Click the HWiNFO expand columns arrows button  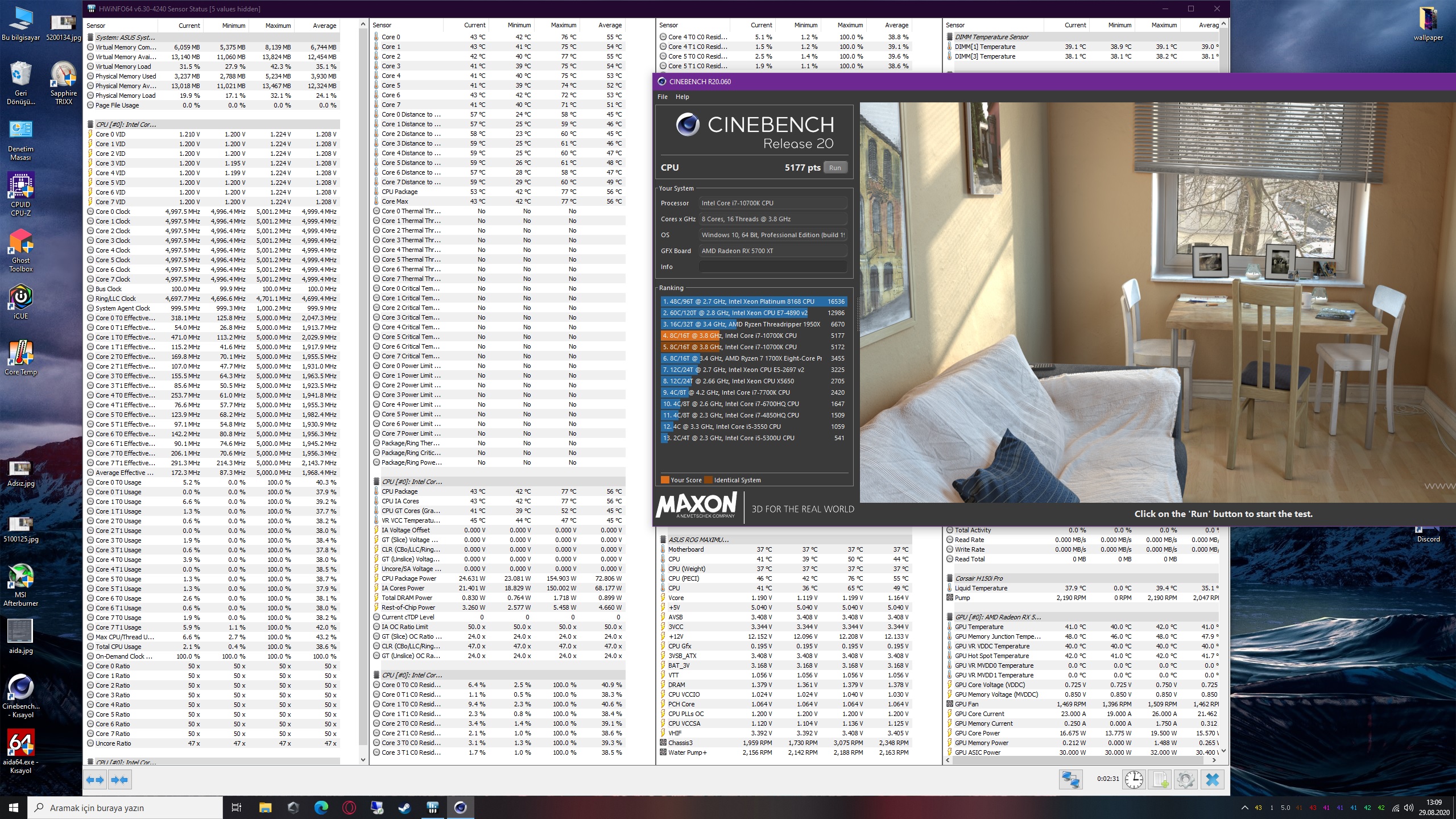click(95, 780)
